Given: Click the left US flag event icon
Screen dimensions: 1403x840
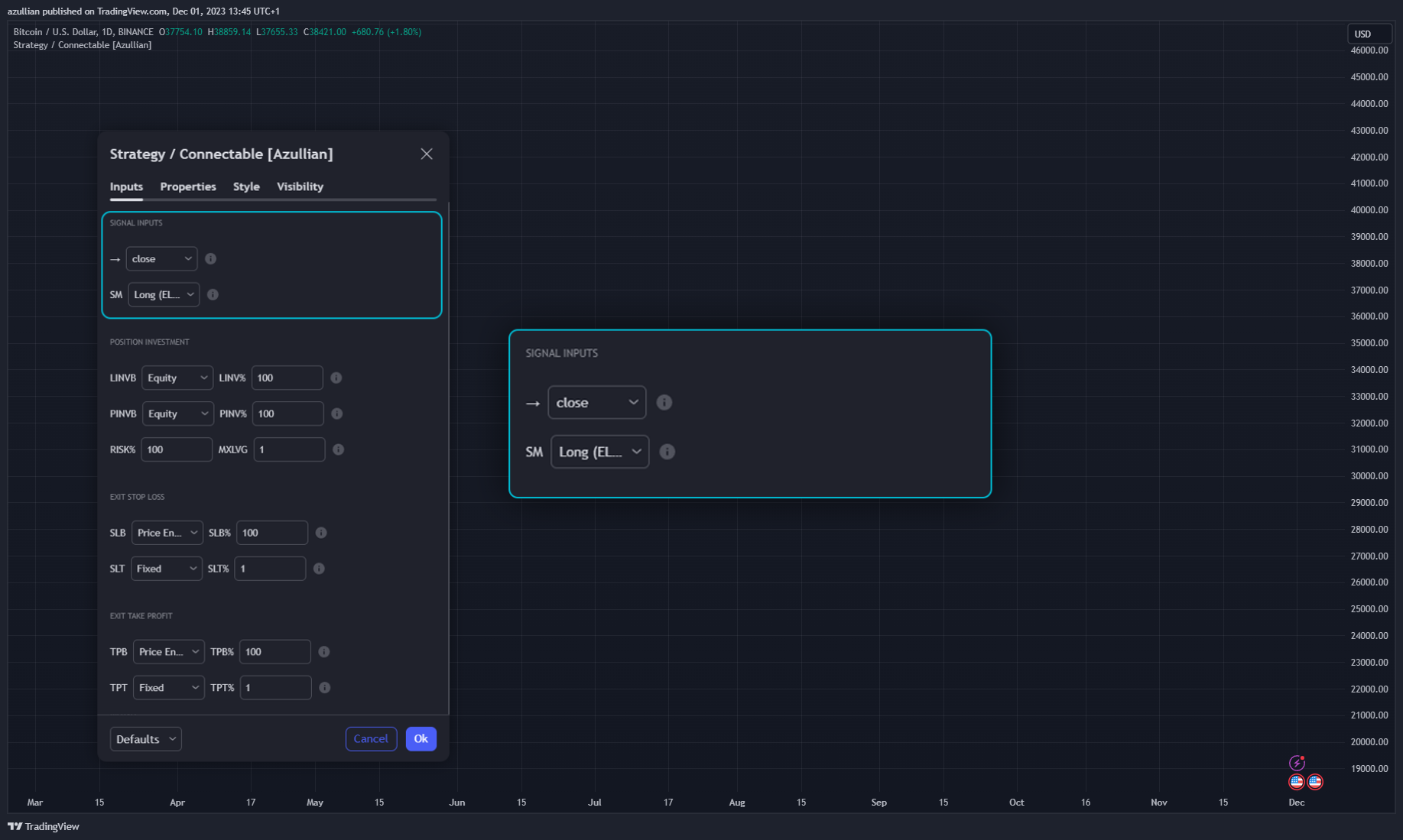Looking at the screenshot, I should [x=1296, y=782].
